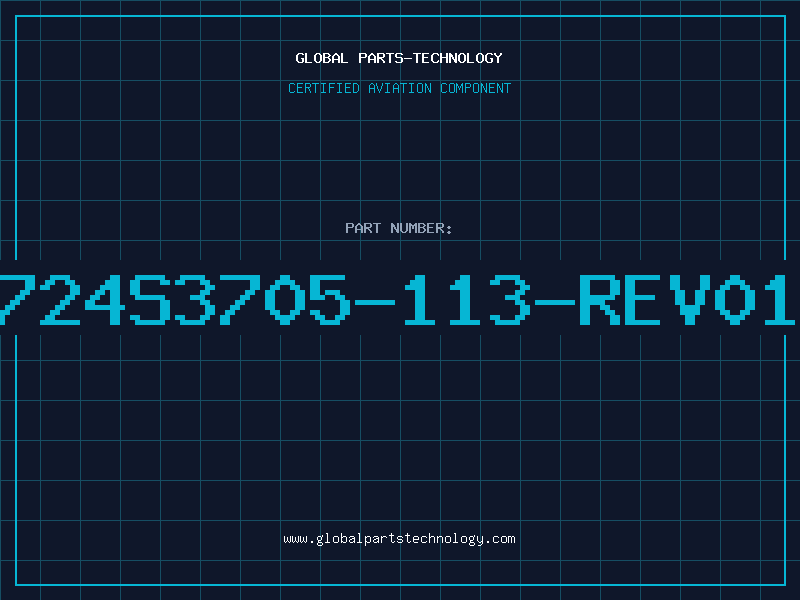Click the dash before REV01
800x600 pixels.
tap(555, 302)
